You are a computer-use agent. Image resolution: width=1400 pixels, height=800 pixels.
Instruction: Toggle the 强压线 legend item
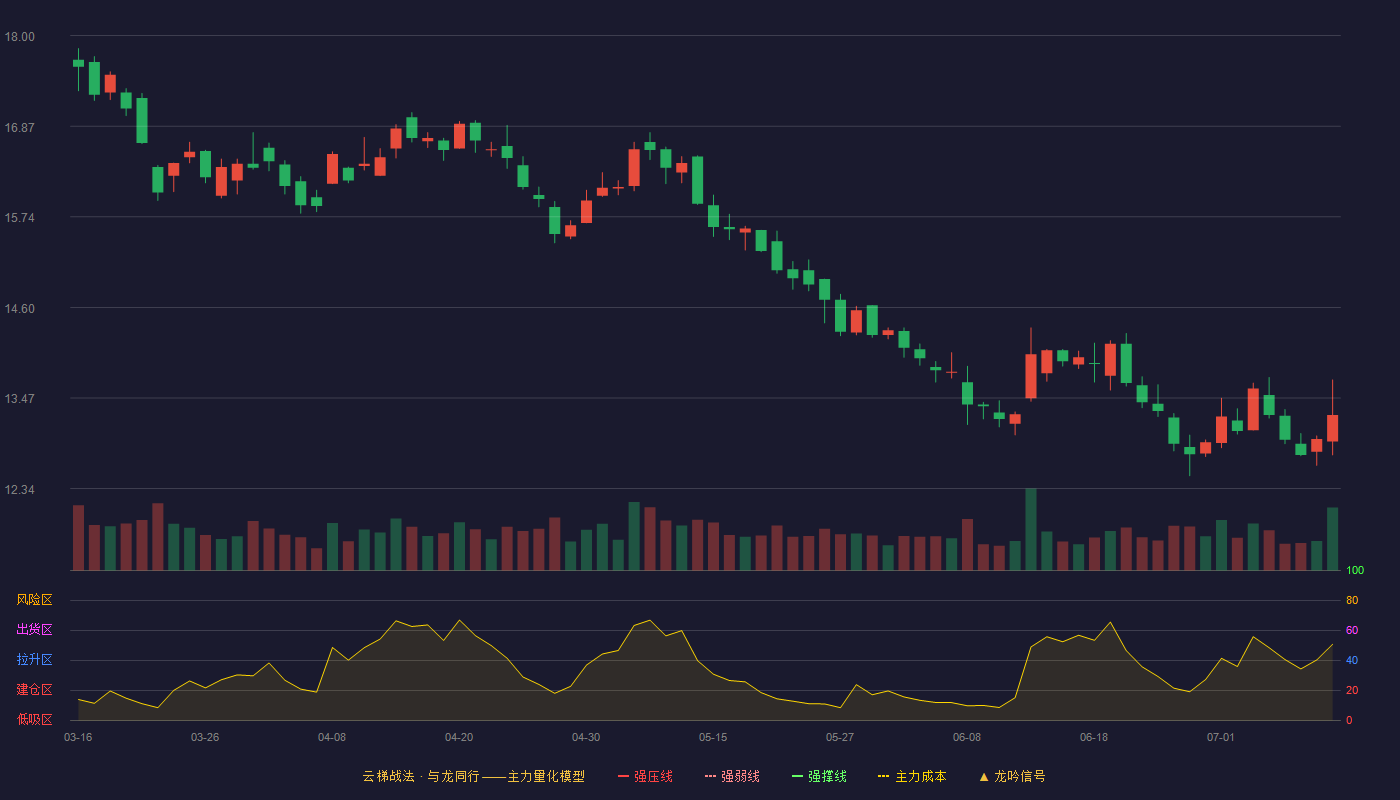pyautogui.click(x=645, y=776)
